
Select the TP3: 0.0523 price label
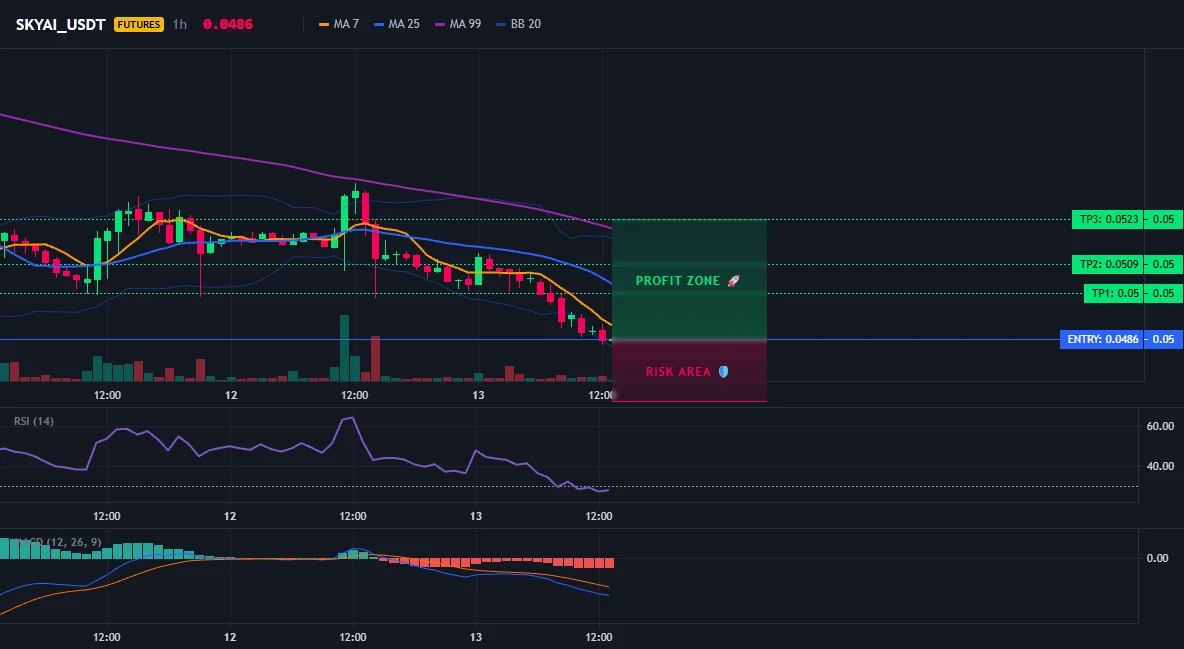point(1107,220)
